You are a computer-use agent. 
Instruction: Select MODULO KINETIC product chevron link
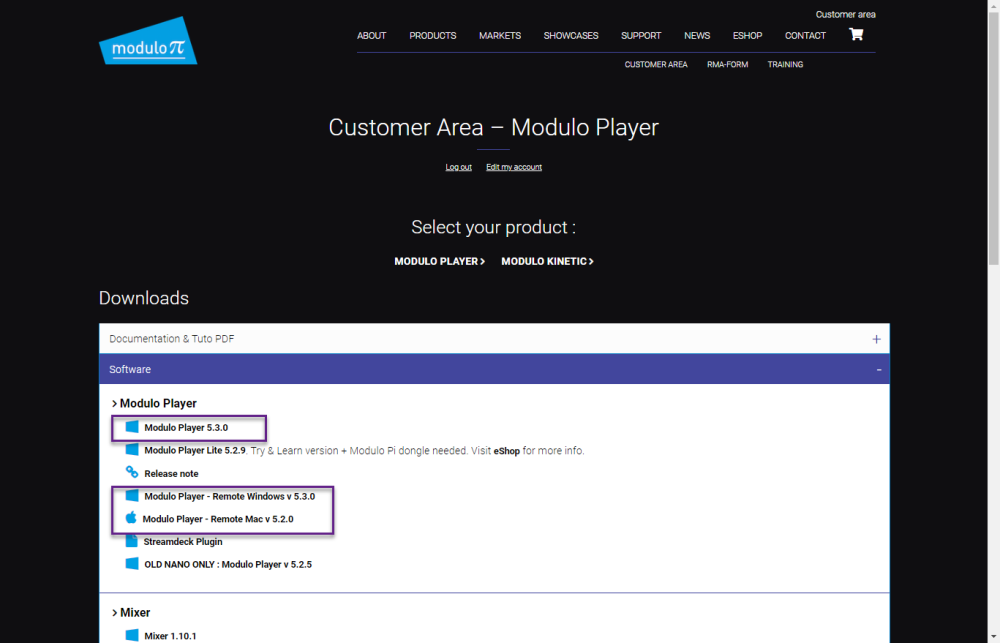(547, 262)
